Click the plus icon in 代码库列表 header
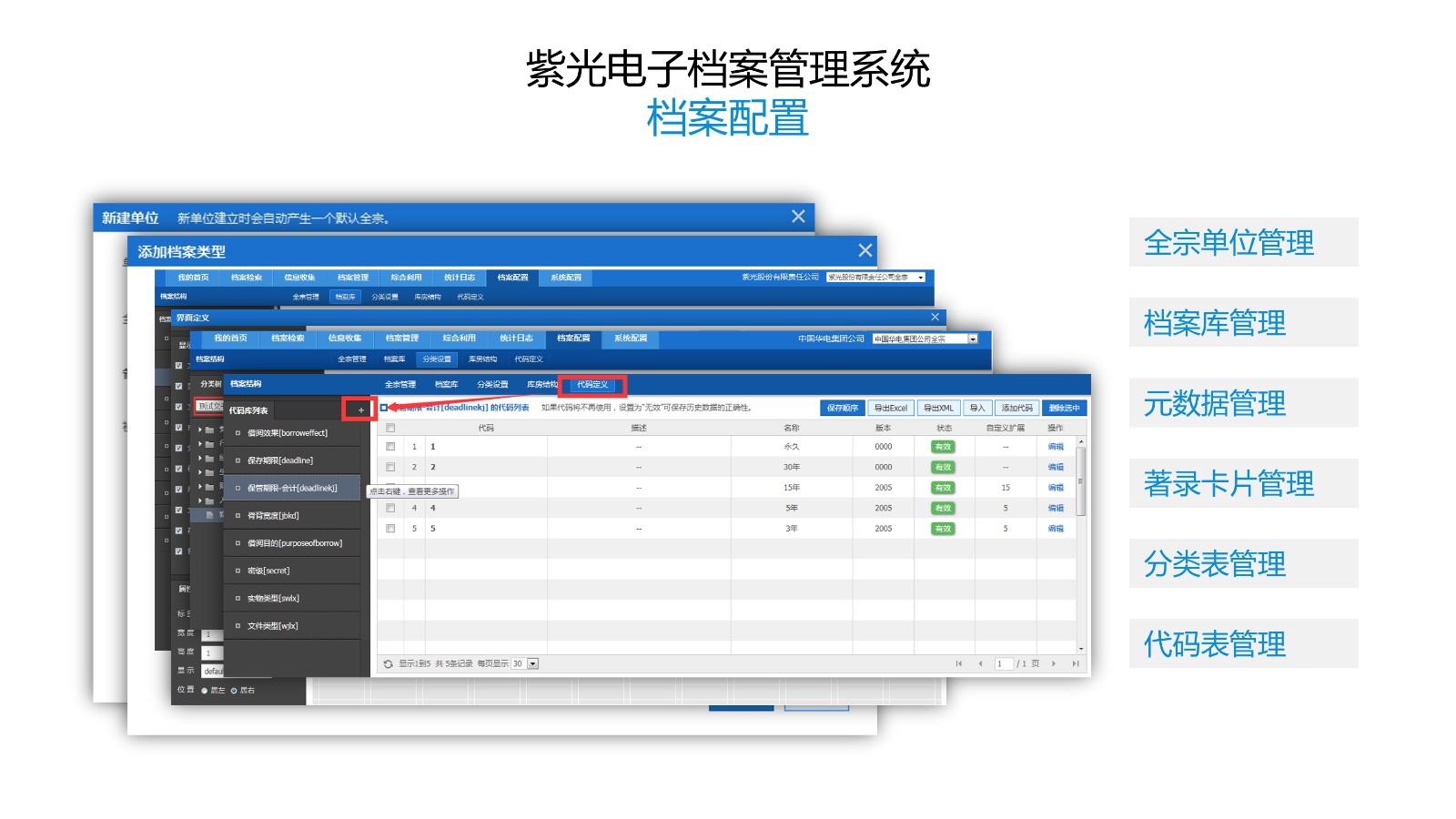The height and width of the screenshot is (819, 1456). [x=361, y=410]
